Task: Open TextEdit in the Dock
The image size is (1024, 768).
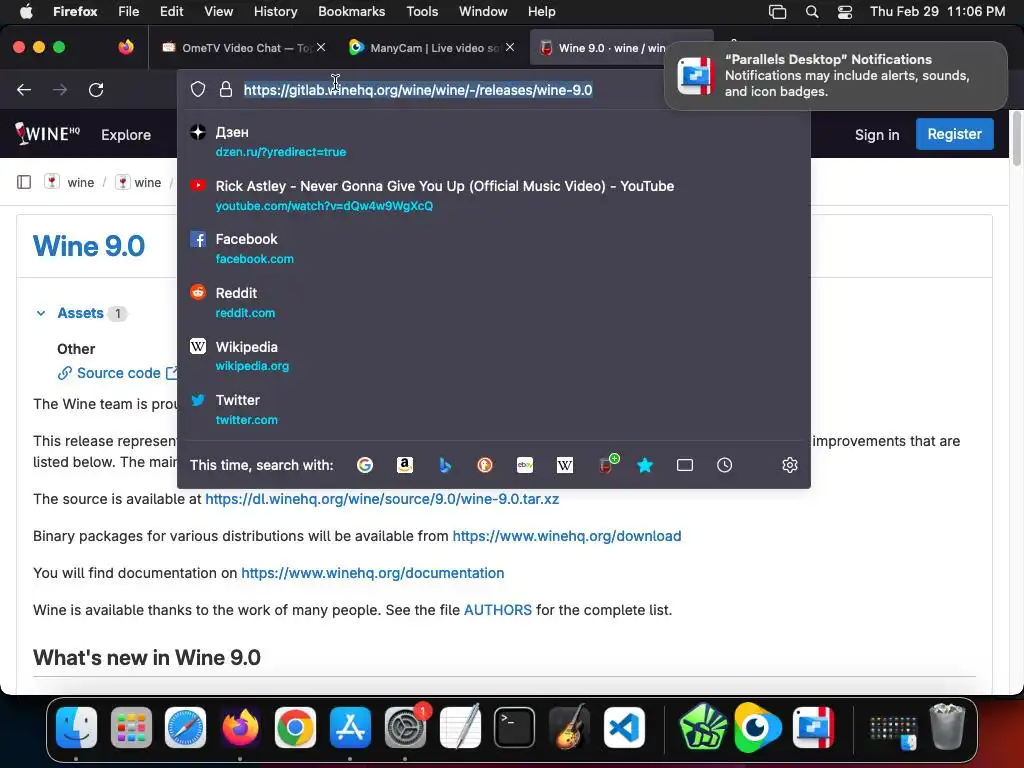Action: 460,727
